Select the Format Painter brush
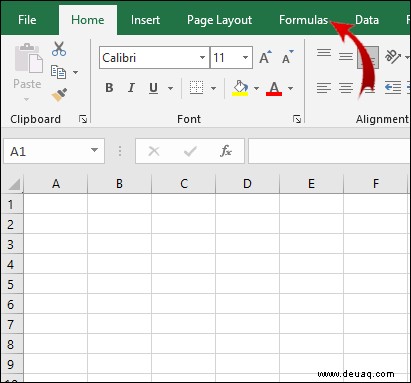The width and height of the screenshot is (411, 383). [x=59, y=95]
